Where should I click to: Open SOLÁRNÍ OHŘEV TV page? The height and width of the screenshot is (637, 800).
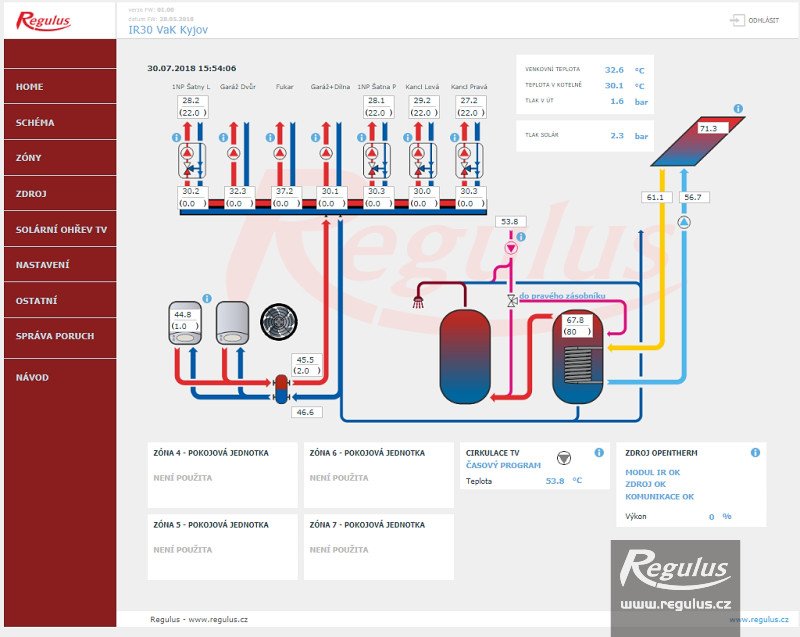click(x=60, y=230)
